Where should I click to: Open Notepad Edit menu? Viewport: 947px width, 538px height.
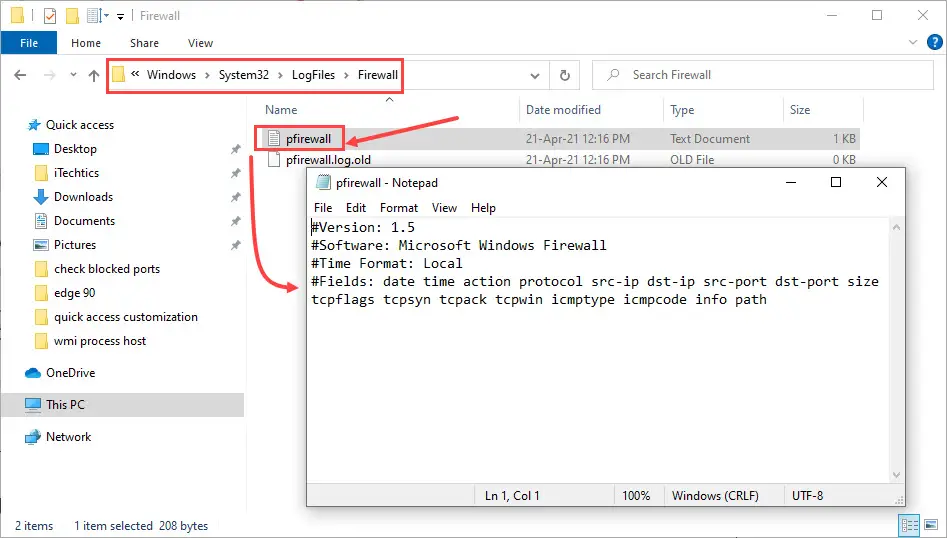356,208
